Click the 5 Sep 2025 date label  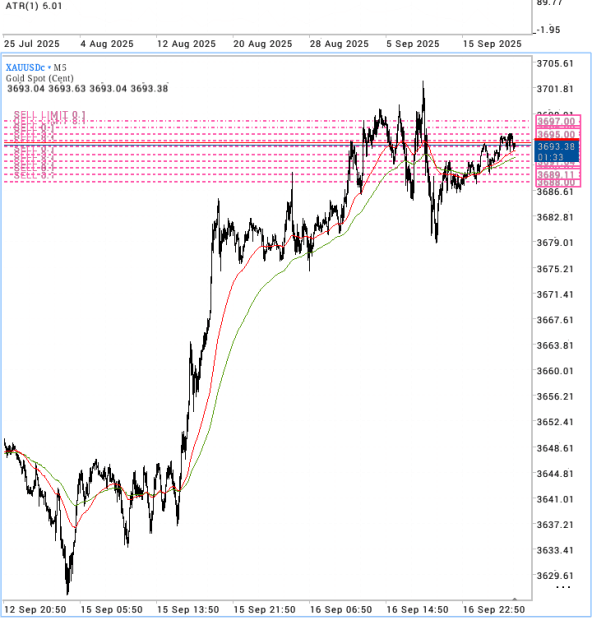(413, 44)
